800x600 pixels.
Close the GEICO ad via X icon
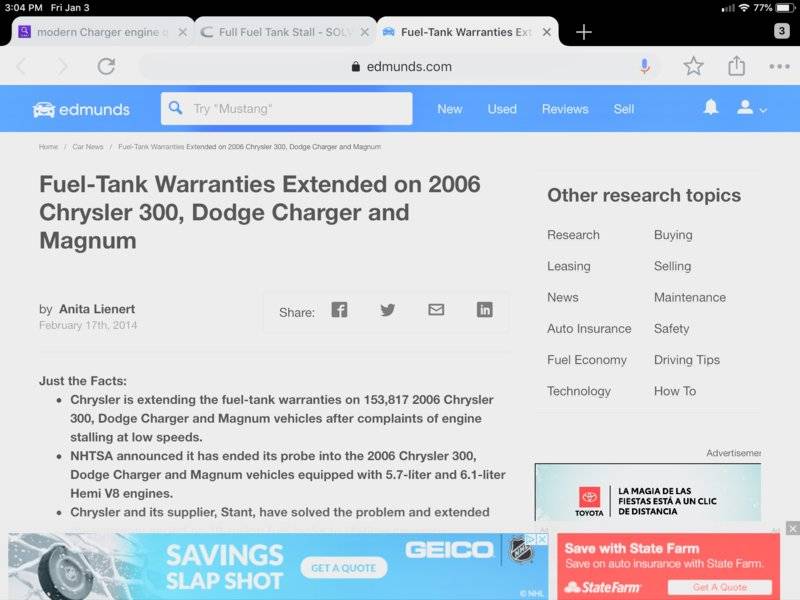click(542, 539)
